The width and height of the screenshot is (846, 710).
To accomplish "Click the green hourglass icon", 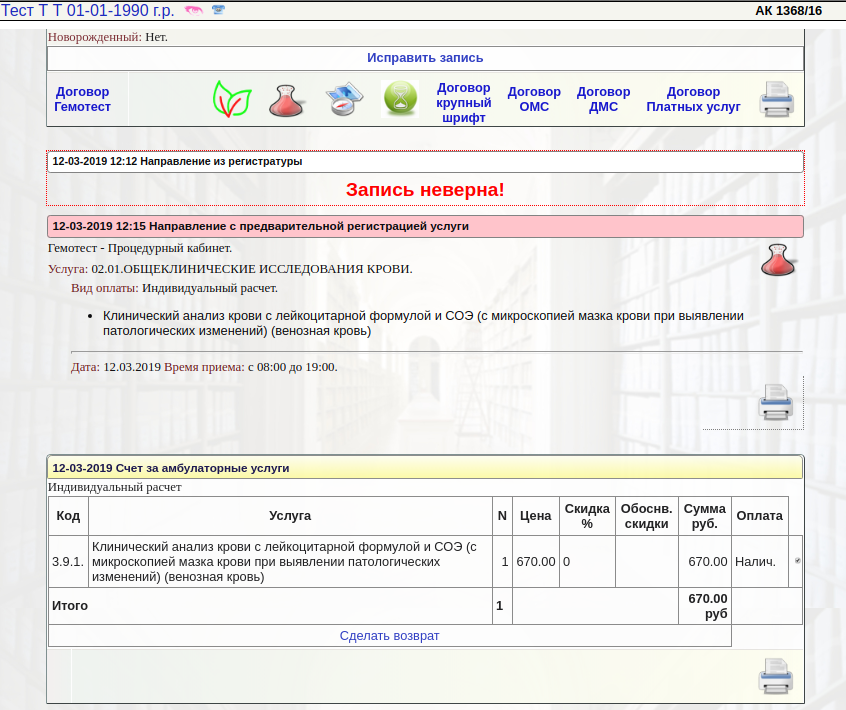I will click(400, 99).
